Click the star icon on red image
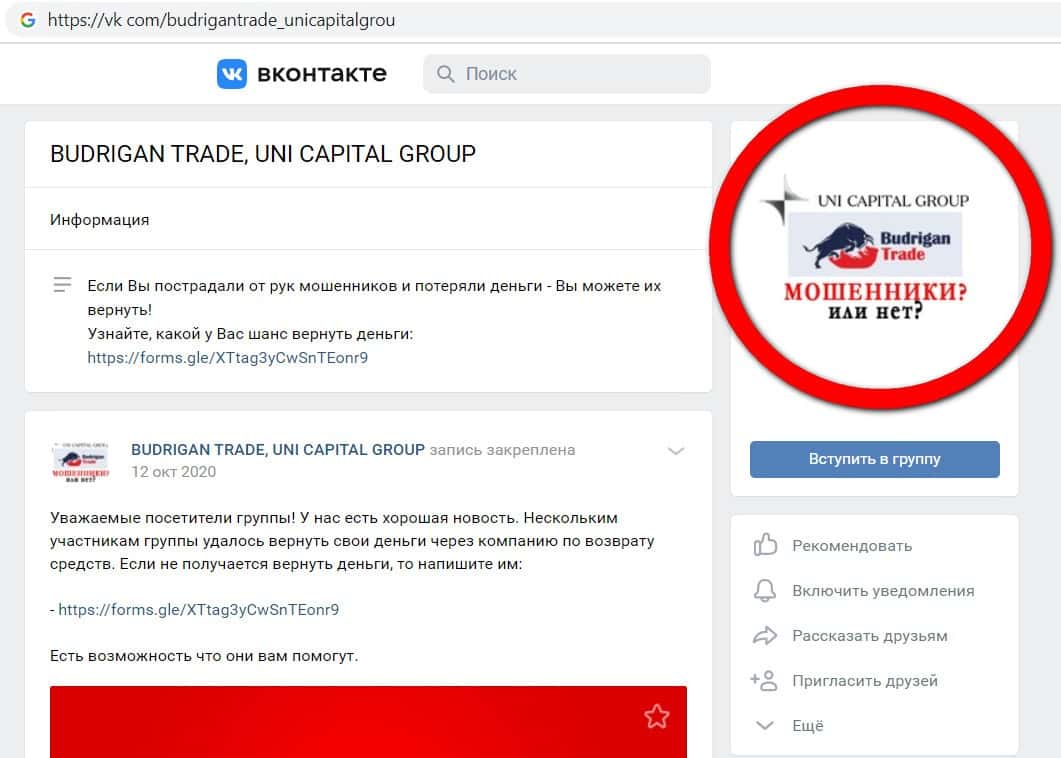Viewport: 1061px width, 758px height. coord(656,716)
